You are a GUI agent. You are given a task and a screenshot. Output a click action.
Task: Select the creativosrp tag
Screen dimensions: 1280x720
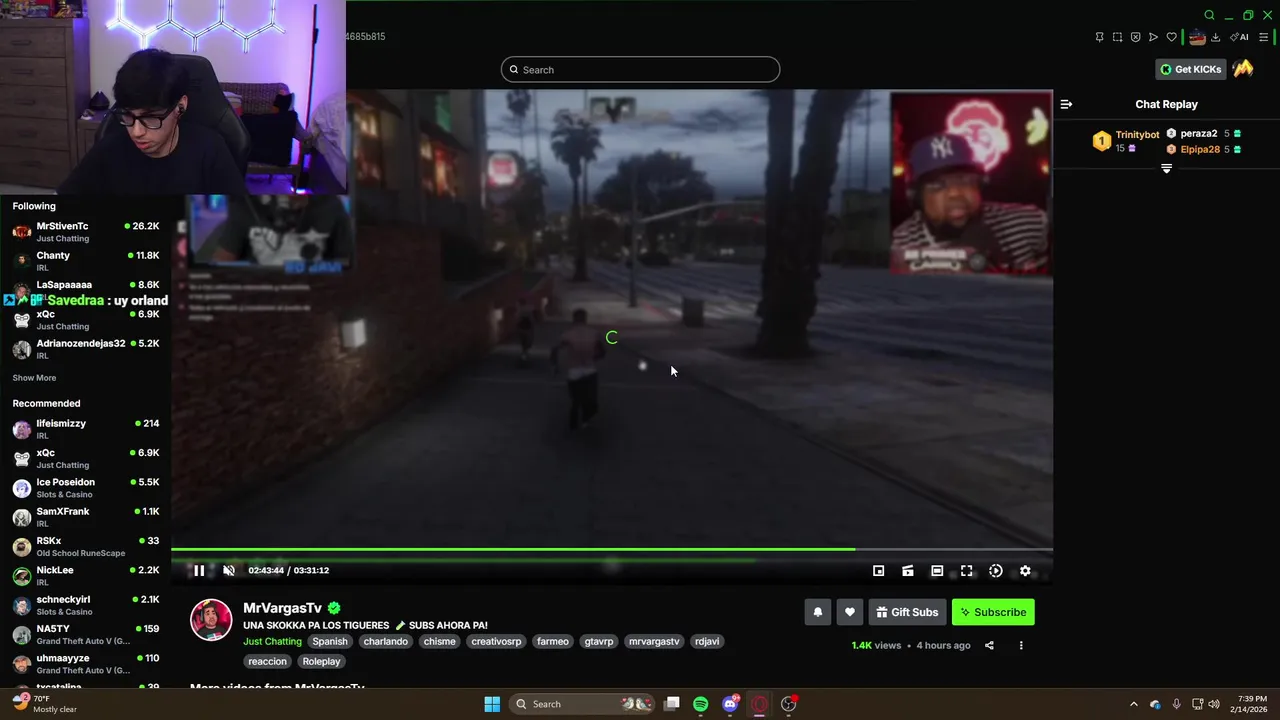[x=496, y=642]
